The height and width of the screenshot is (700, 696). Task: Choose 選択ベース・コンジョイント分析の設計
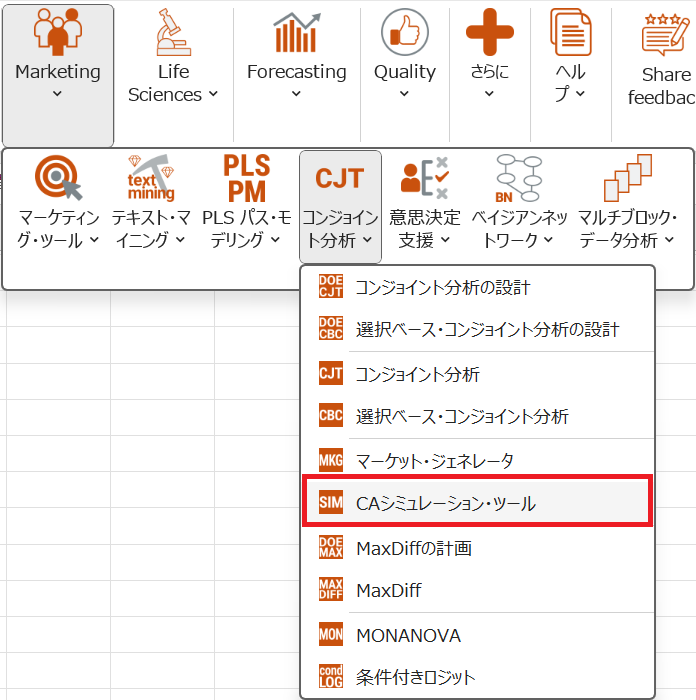click(486, 330)
